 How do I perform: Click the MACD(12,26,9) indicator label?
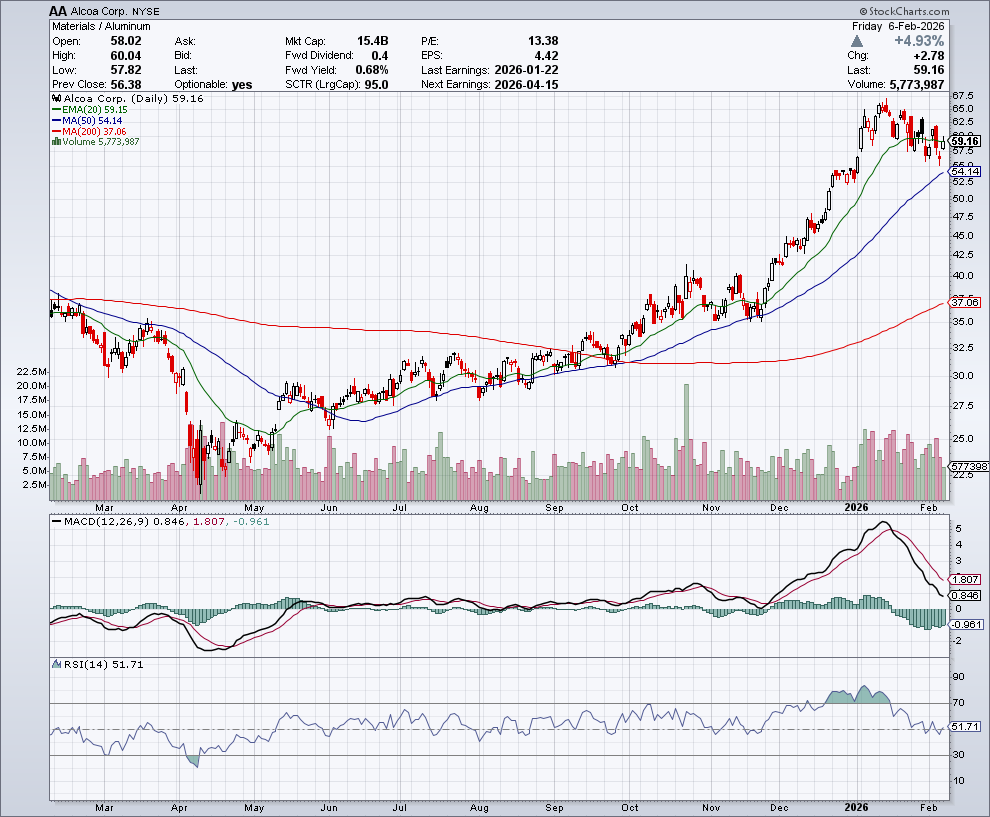[x=107, y=522]
